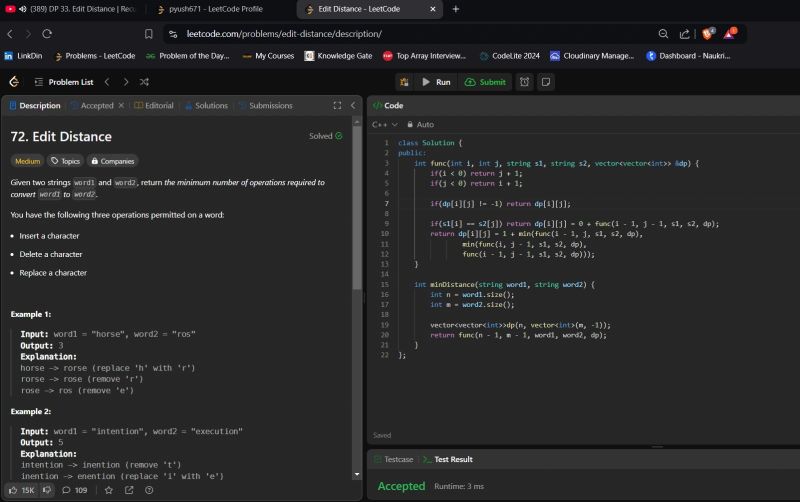Collapse the description panel chevron
800x502 pixels.
(x=353, y=106)
